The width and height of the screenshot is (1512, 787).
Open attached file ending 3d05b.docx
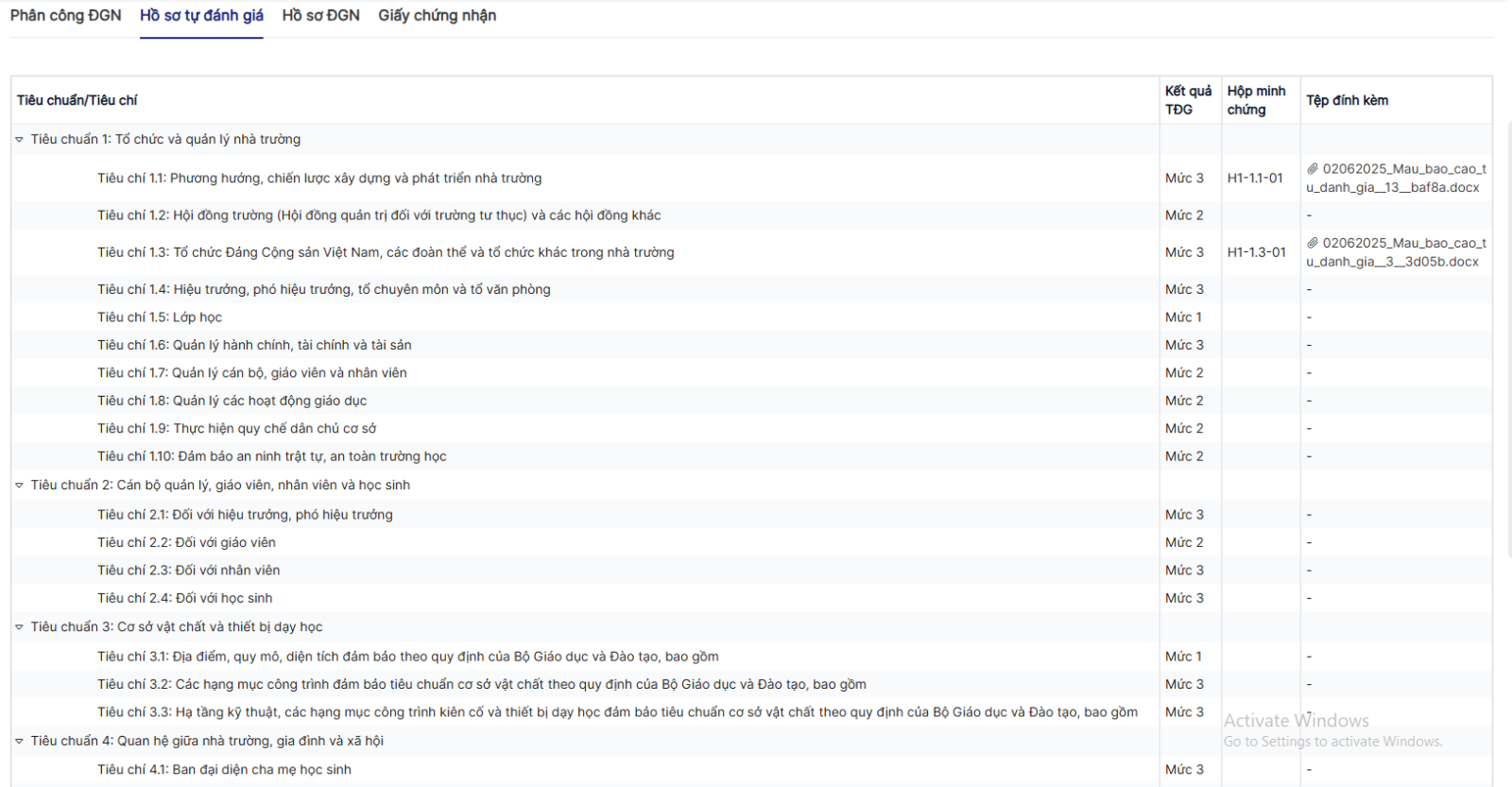(1396, 253)
